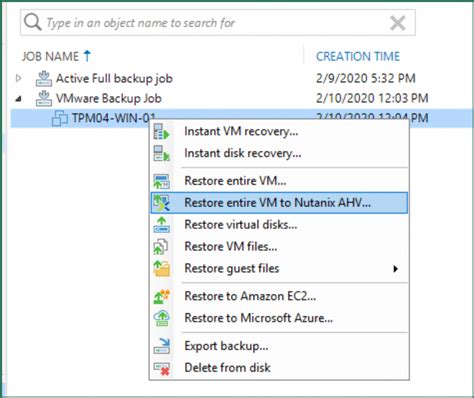
Task: Click the Amazon EC2 restore icon
Action: tap(161, 296)
